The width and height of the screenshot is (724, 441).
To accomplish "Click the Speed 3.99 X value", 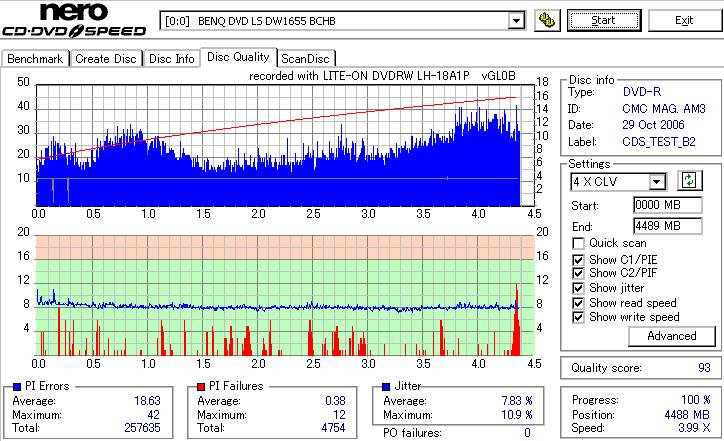I will pyautogui.click(x=694, y=428).
